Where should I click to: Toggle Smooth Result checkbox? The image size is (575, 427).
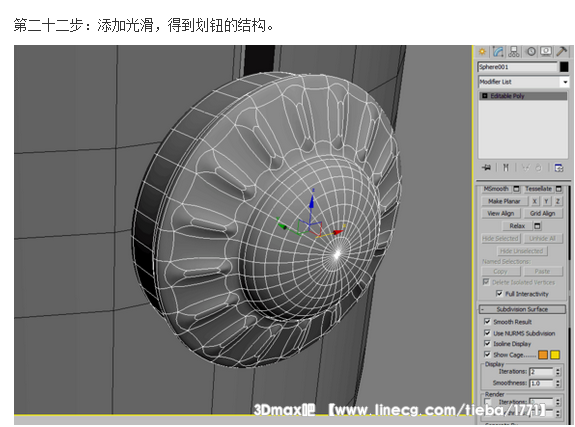(487, 322)
